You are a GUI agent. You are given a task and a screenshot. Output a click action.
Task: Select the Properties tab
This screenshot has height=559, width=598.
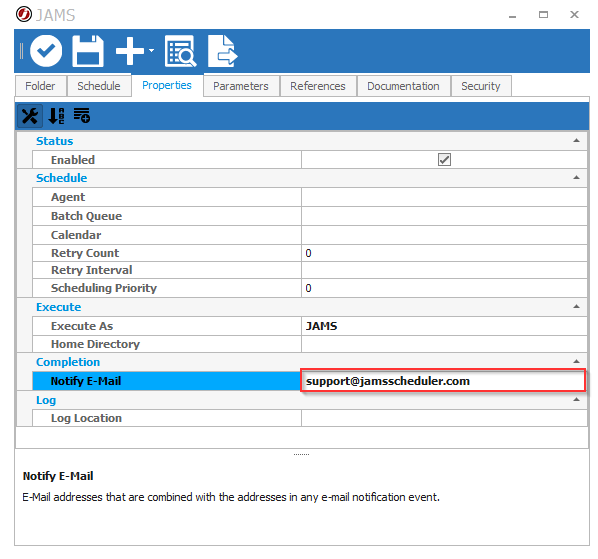click(167, 85)
